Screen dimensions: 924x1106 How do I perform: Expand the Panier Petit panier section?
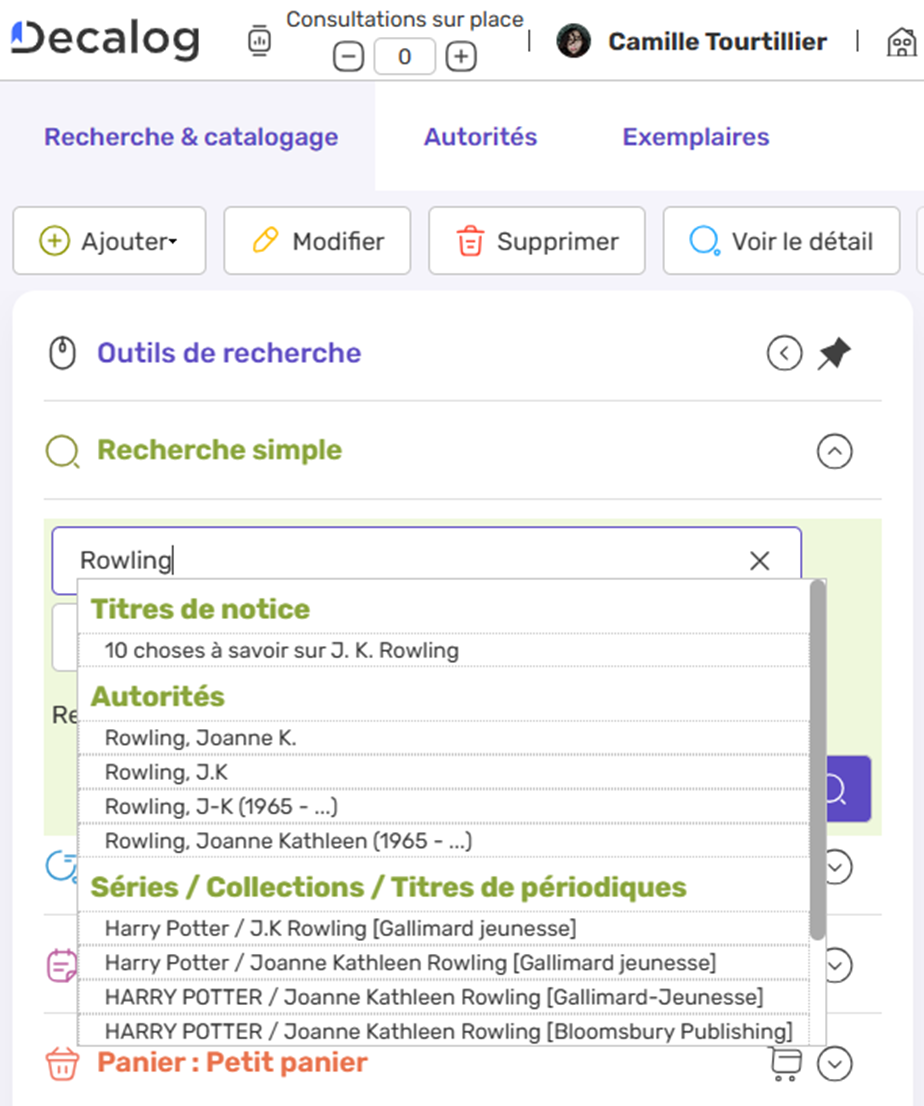click(x=835, y=1063)
